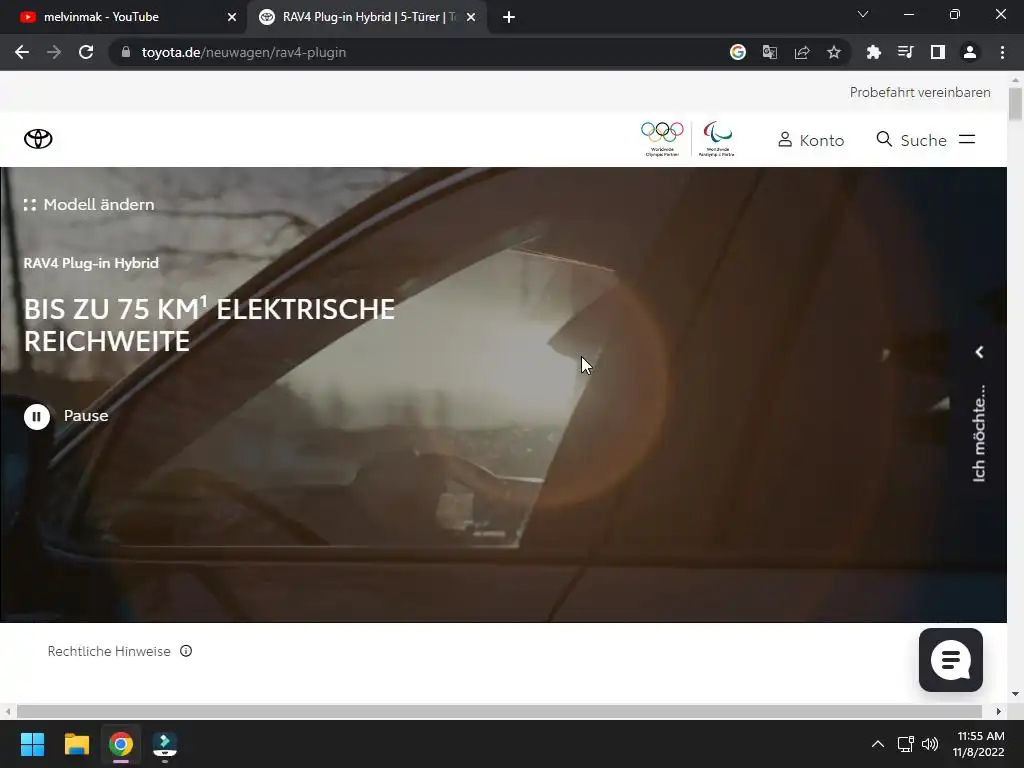Open the chat widget
The image size is (1024, 768).
[950, 660]
